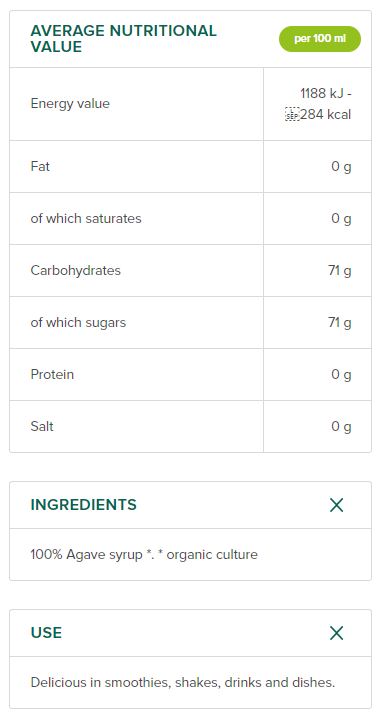Click the 'of which sugars' label
The image size is (386, 720).
[78, 322]
